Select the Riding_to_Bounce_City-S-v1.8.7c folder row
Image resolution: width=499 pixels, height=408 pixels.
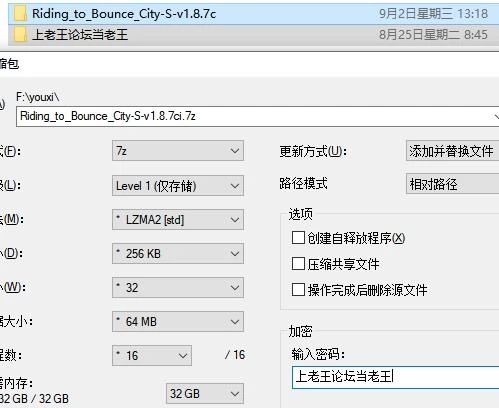click(x=253, y=14)
